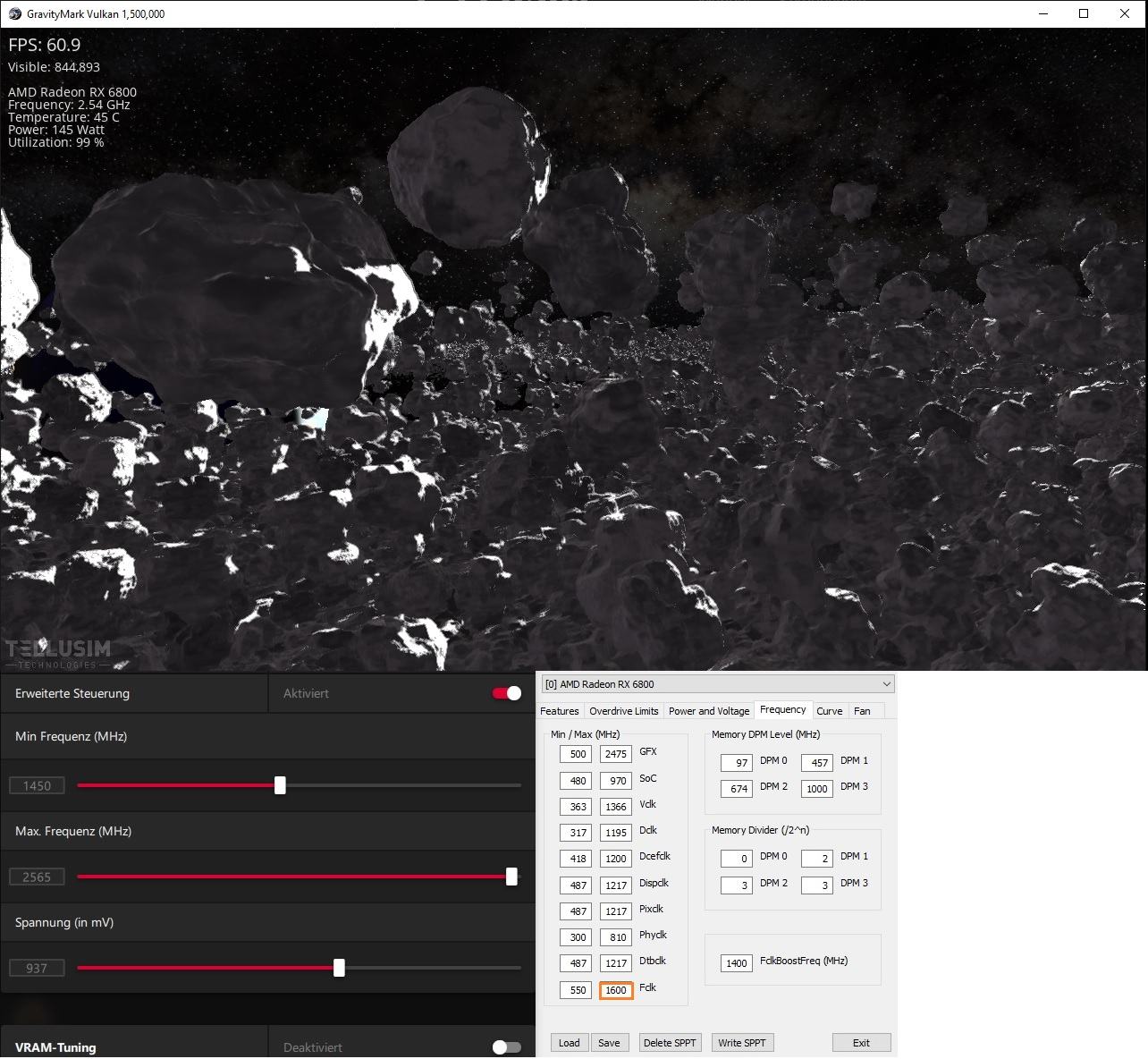The image size is (1148, 1059).
Task: Click the Save button
Action: tap(609, 1043)
